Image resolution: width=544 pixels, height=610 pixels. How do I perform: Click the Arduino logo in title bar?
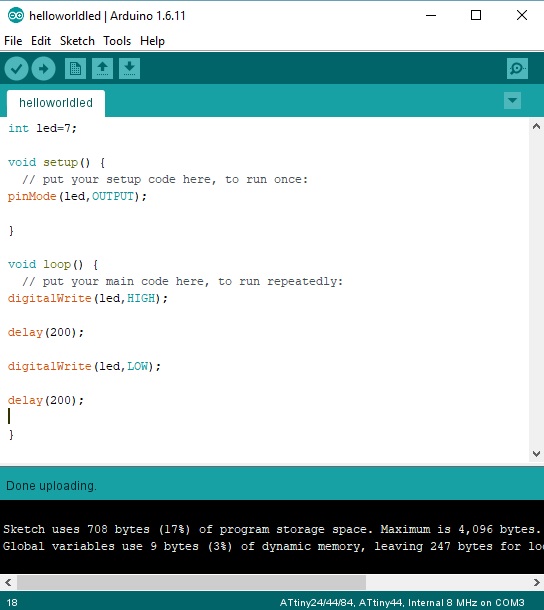pyautogui.click(x=16, y=16)
